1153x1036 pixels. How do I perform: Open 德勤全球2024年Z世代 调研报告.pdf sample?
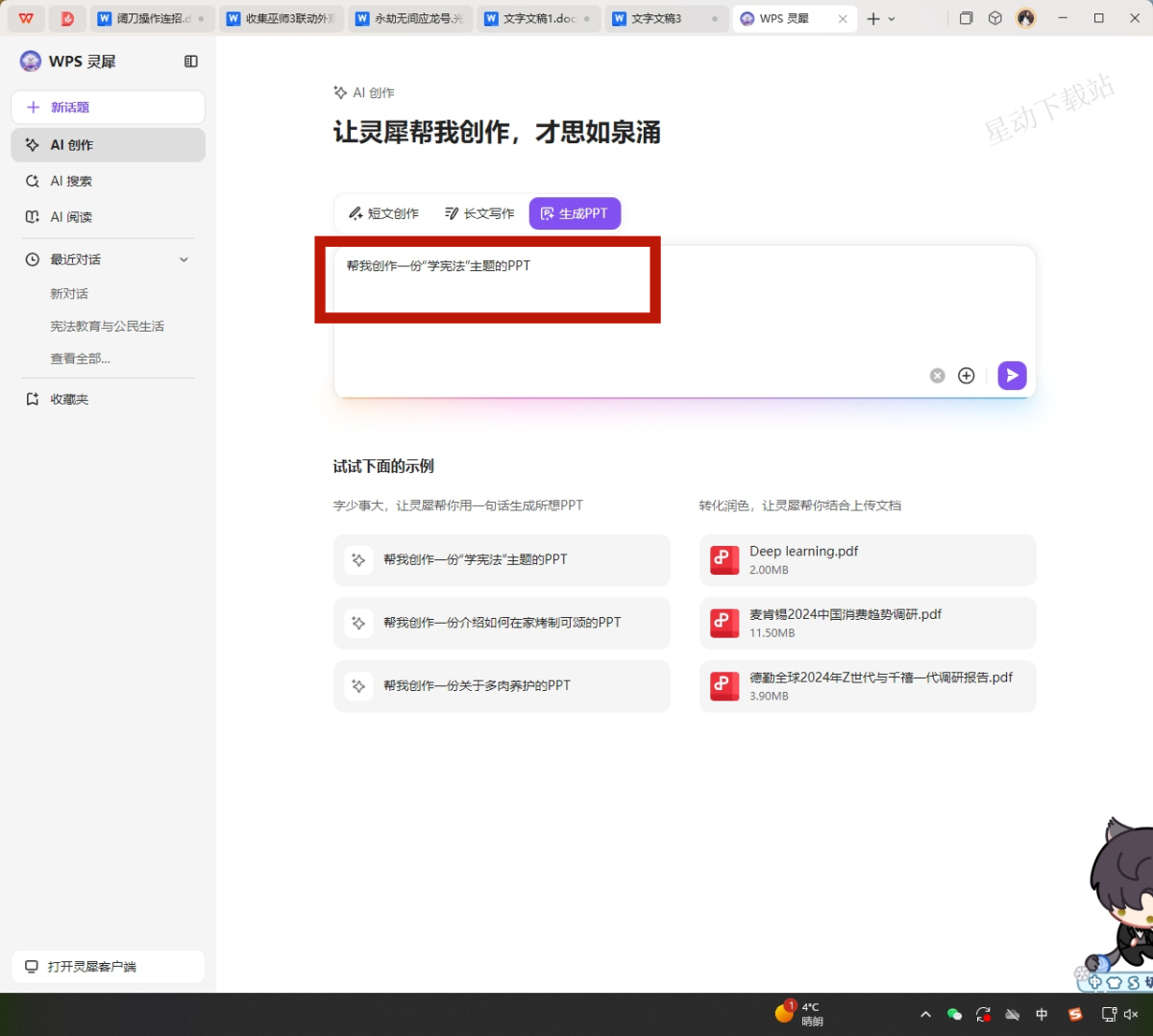(x=868, y=686)
